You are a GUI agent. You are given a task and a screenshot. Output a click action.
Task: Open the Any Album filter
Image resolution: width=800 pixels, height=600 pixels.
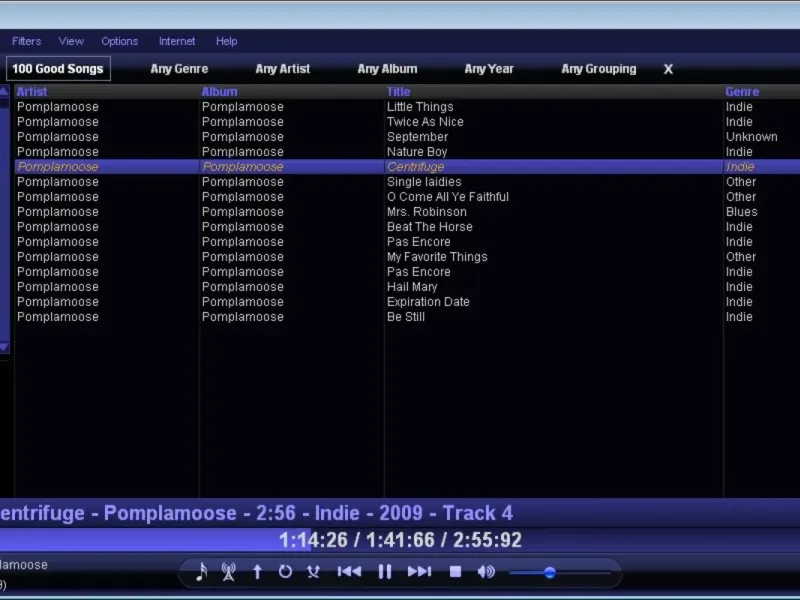coord(387,69)
